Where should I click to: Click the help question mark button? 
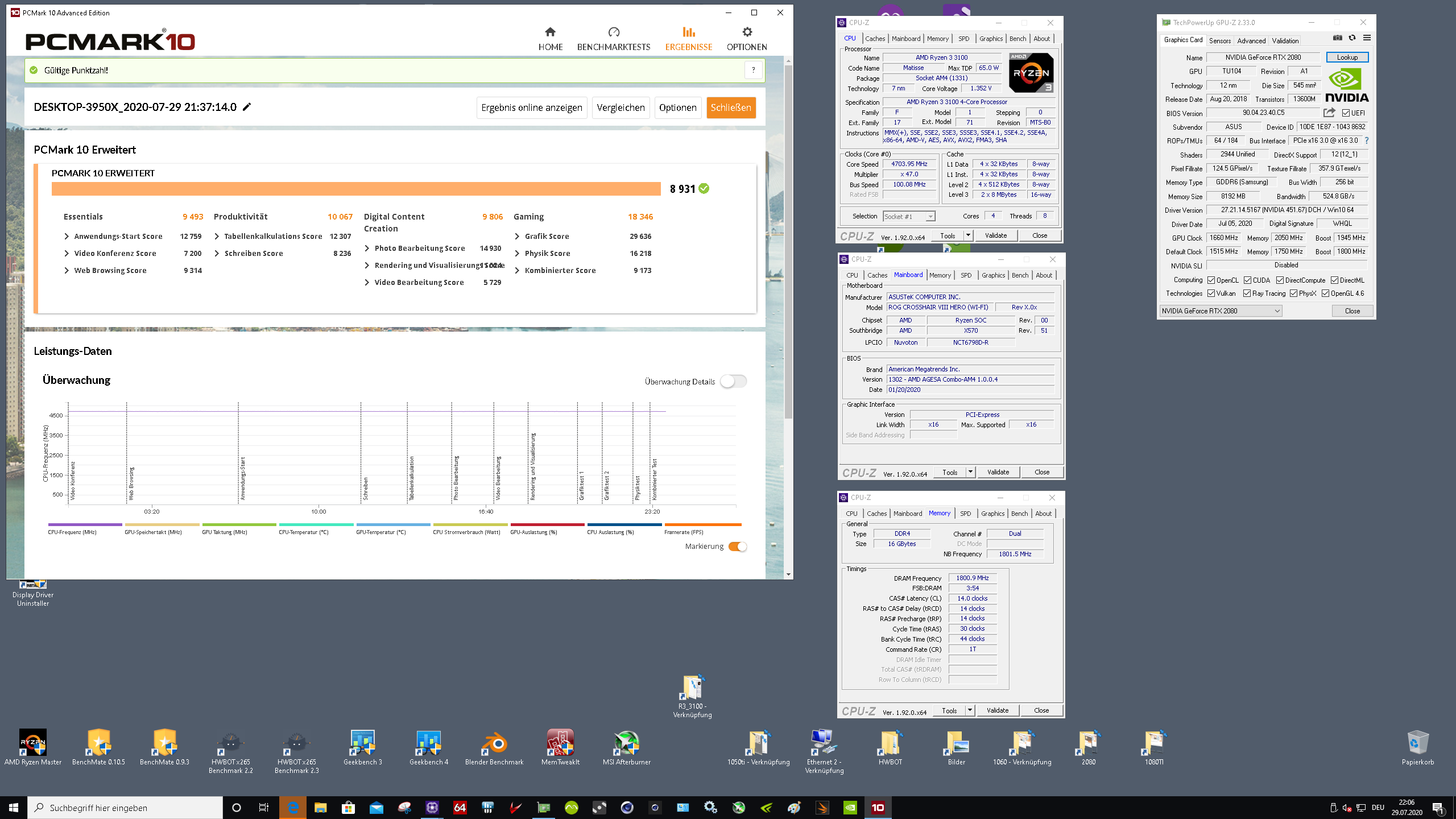coord(754,70)
